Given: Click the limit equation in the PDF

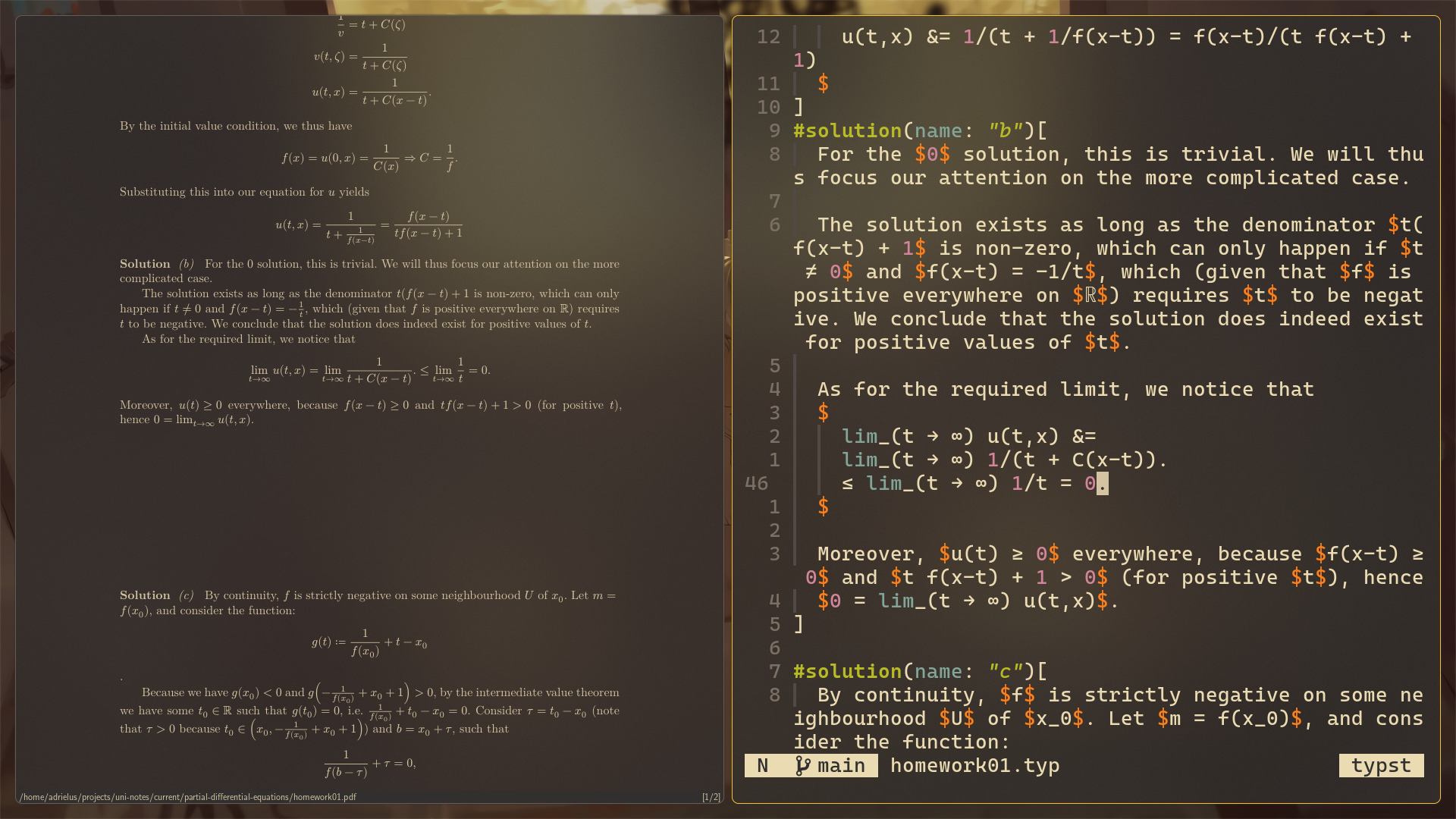Looking at the screenshot, I should tap(369, 370).
